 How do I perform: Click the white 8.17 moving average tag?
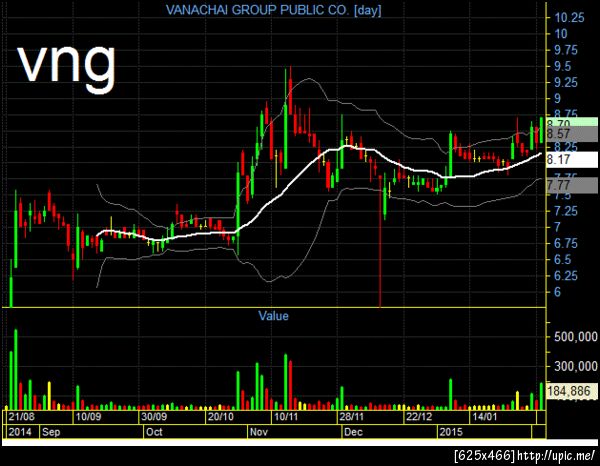[x=572, y=160]
